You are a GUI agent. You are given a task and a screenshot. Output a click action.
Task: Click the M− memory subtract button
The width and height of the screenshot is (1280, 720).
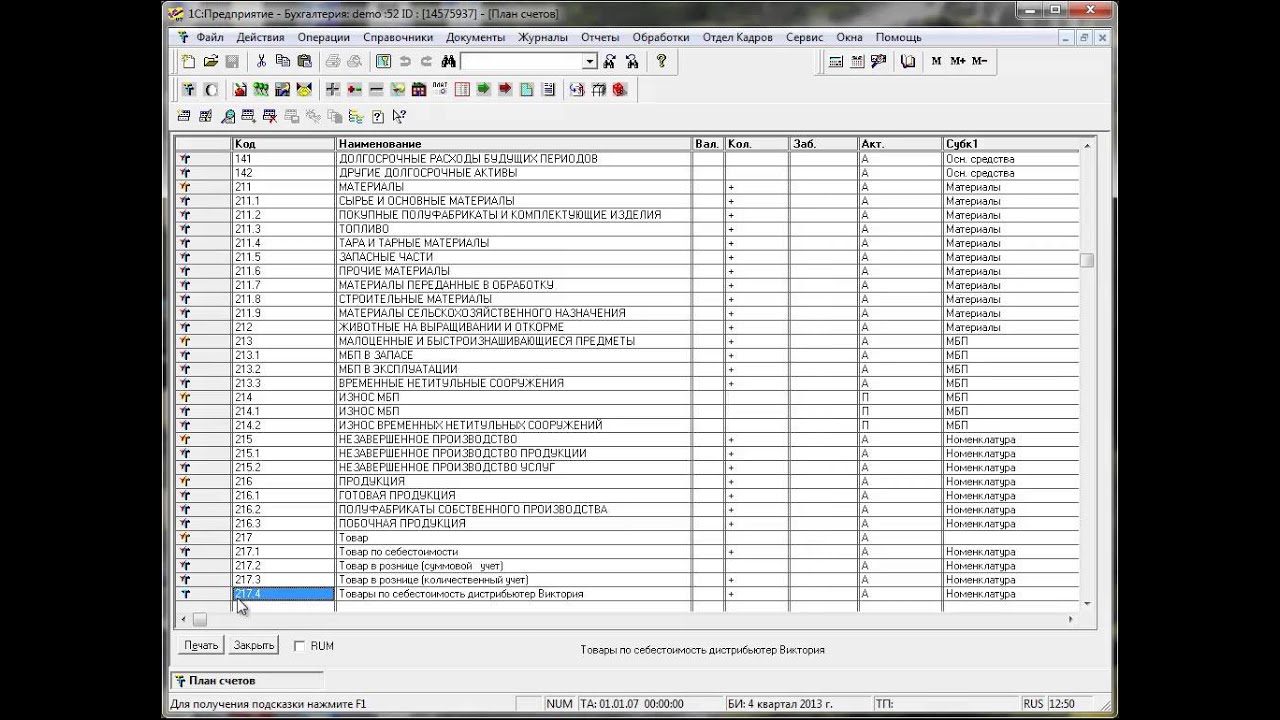979,62
